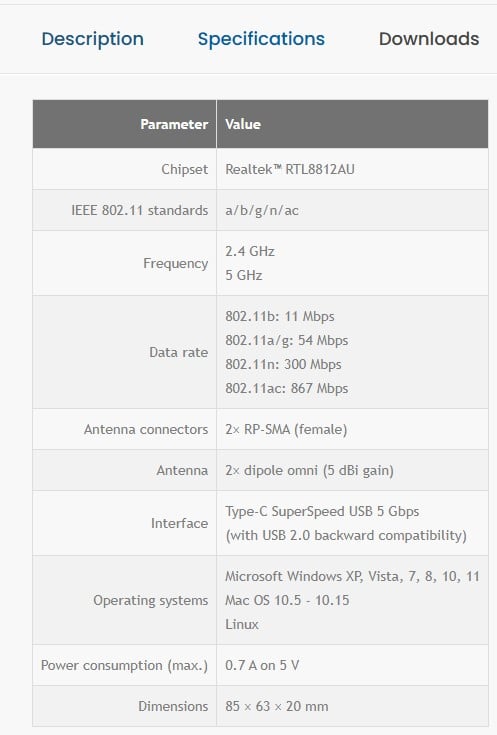This screenshot has width=497, height=735.
Task: Click the Parameter column header
Action: click(174, 124)
